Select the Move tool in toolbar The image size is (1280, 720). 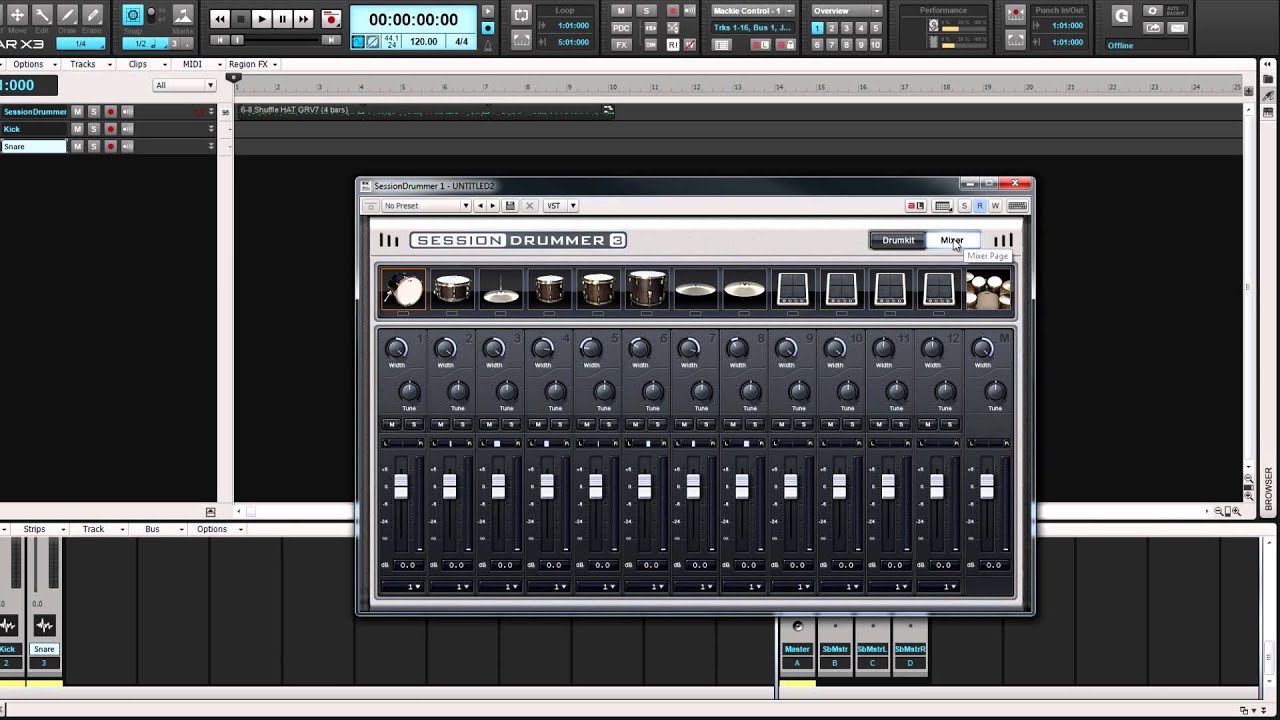(17, 15)
